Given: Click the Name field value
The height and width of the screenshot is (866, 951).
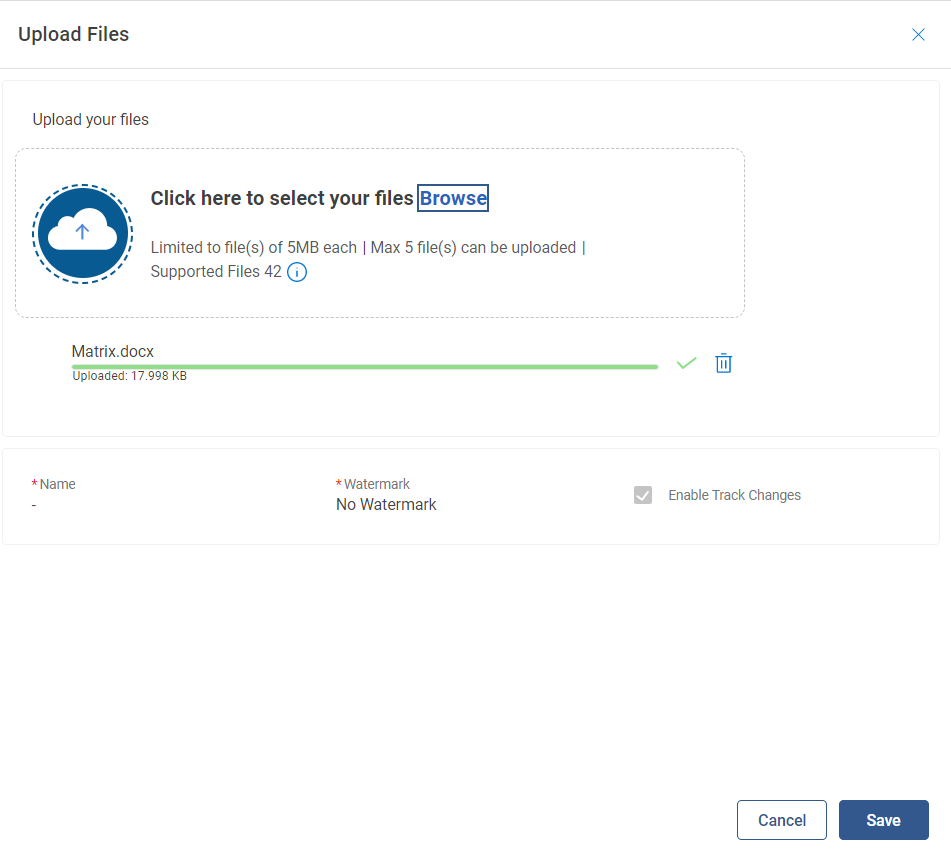Looking at the screenshot, I should (34, 505).
